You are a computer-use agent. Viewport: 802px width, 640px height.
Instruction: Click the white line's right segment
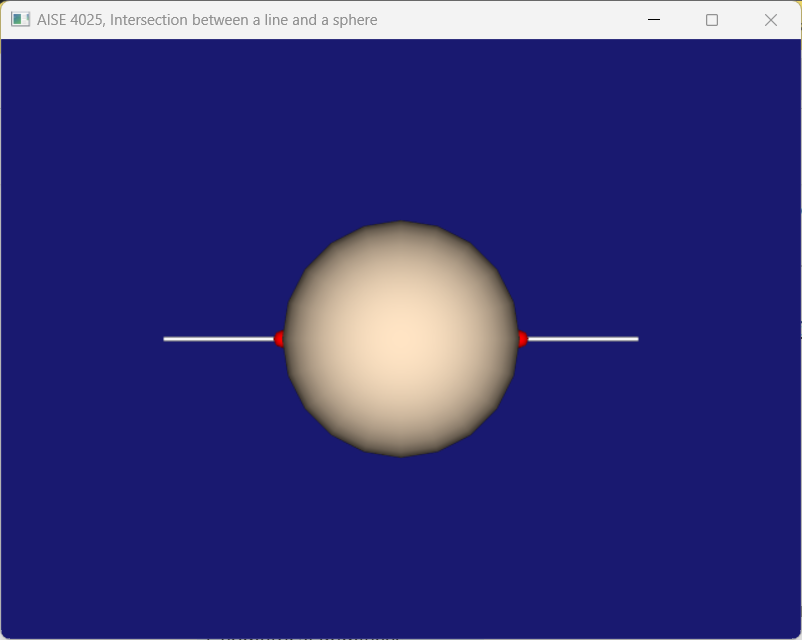point(582,339)
